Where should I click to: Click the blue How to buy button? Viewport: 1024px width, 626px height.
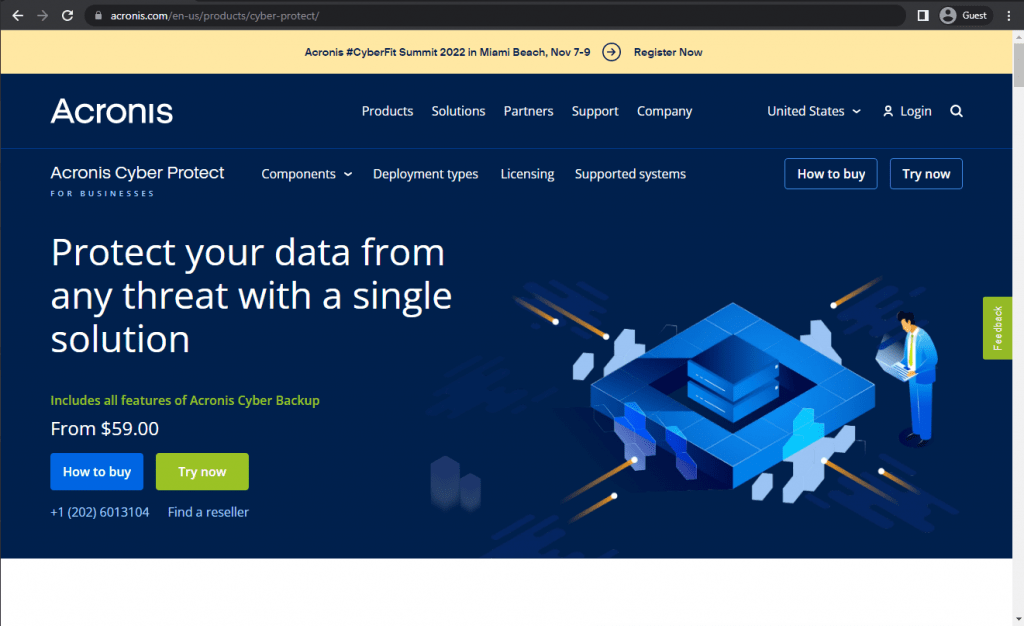[x=97, y=472]
